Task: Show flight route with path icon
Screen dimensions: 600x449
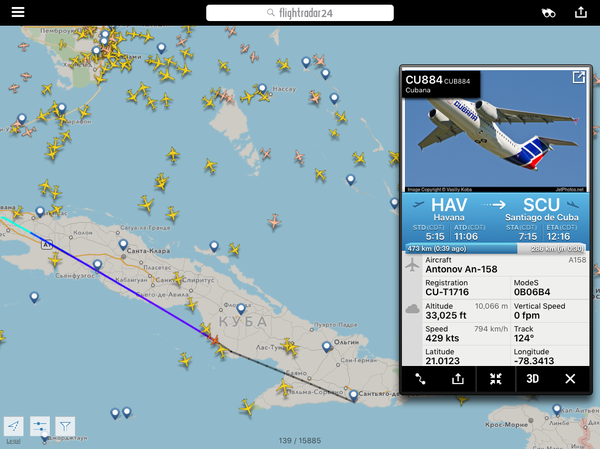Action: coord(420,379)
